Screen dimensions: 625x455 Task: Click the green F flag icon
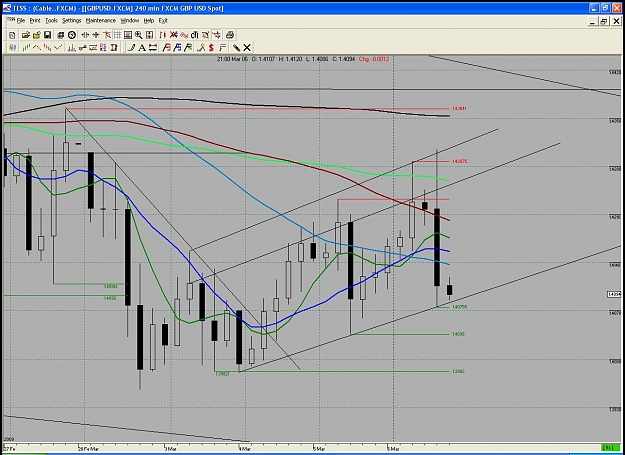188,48
